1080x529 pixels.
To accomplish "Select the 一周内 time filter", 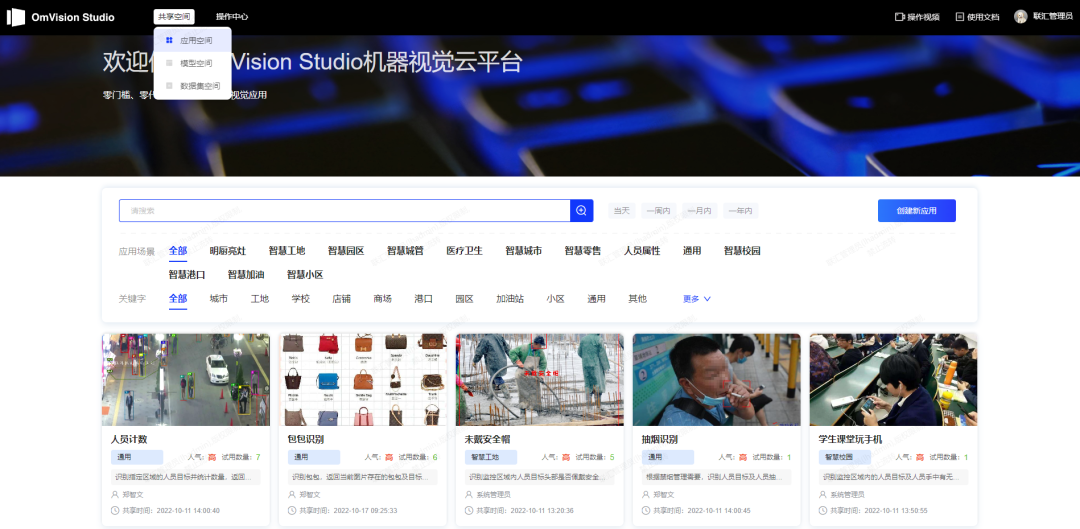I will click(658, 211).
